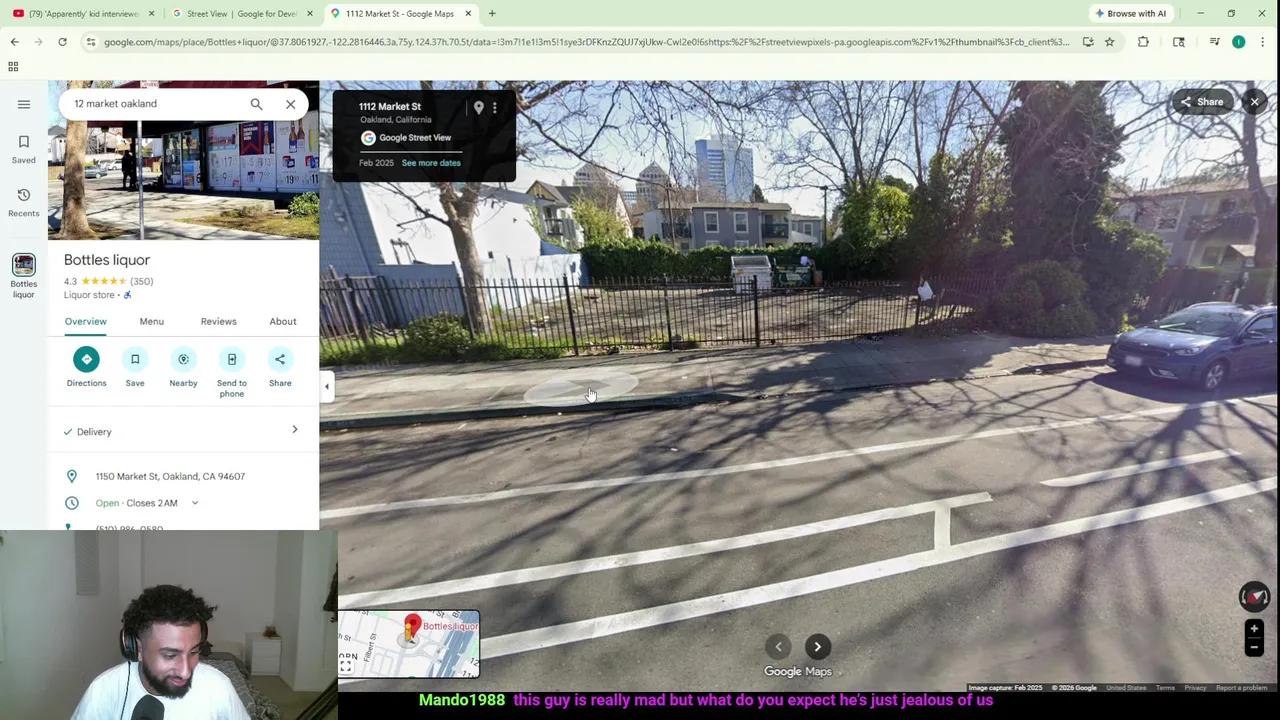Open the Saved places sidebar item
Image resolution: width=1280 pixels, height=720 pixels.
point(24,148)
